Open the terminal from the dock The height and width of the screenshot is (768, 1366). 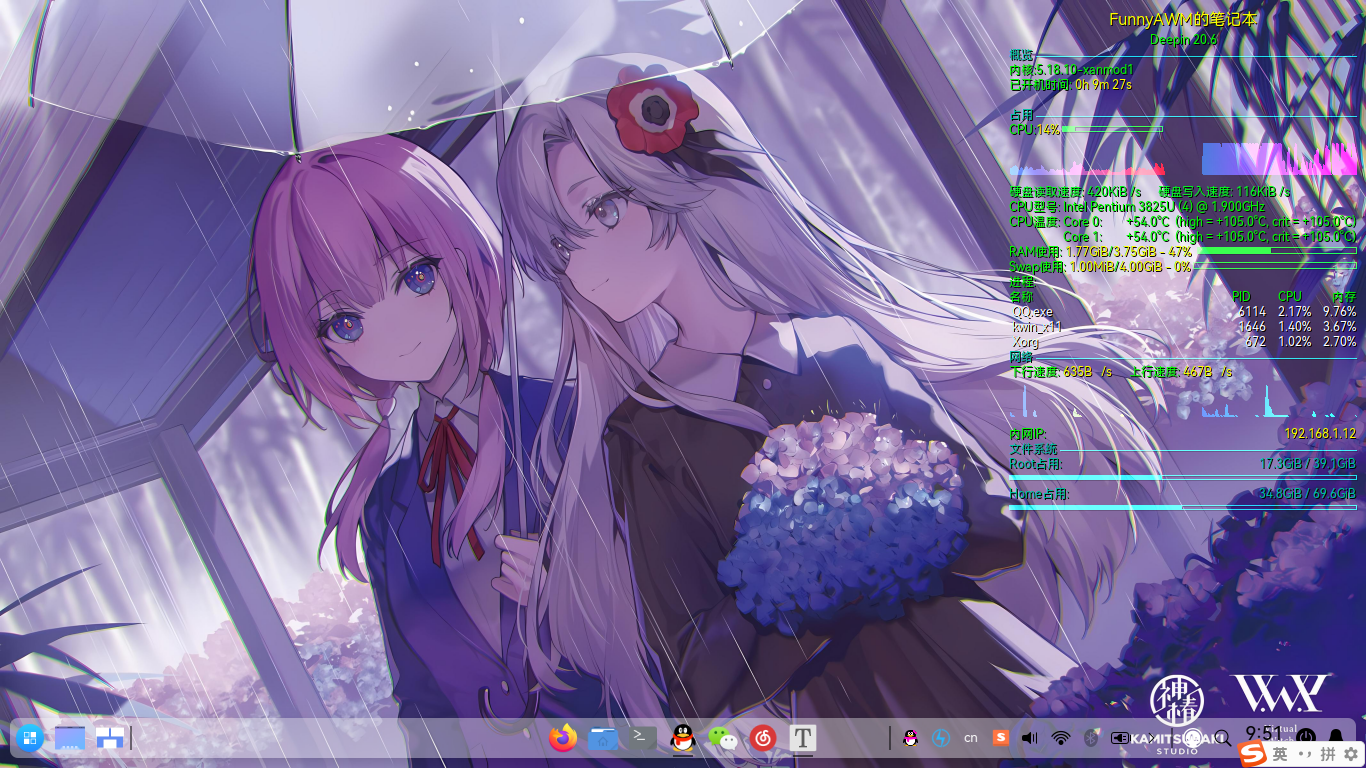coord(643,738)
